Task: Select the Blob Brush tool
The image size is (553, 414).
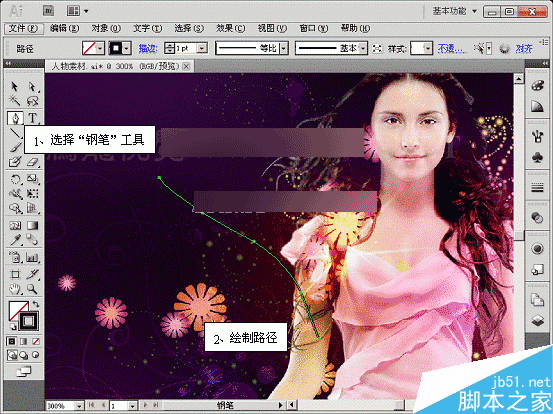Action: 14,162
